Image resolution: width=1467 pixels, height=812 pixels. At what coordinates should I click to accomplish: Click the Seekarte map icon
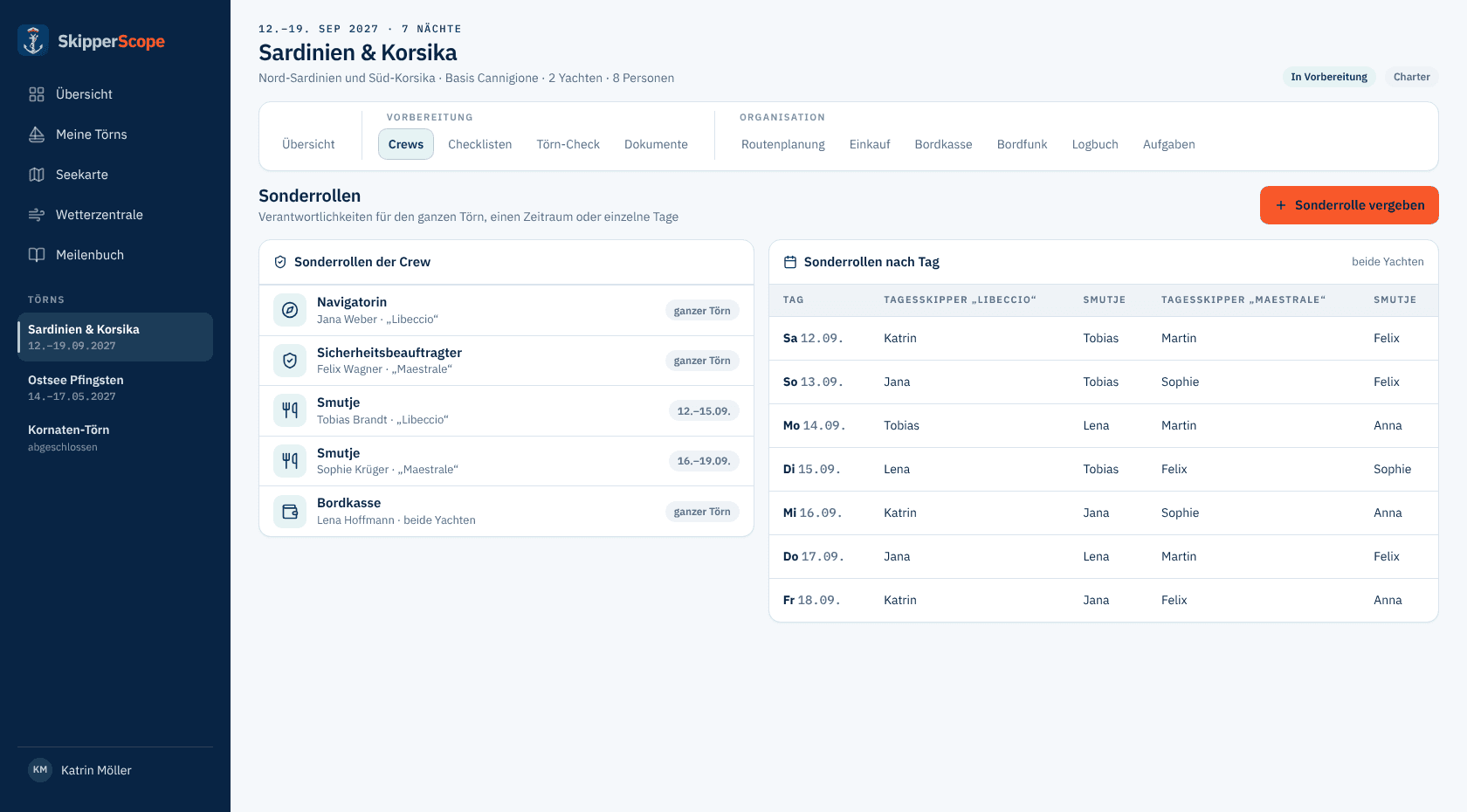[x=37, y=175]
